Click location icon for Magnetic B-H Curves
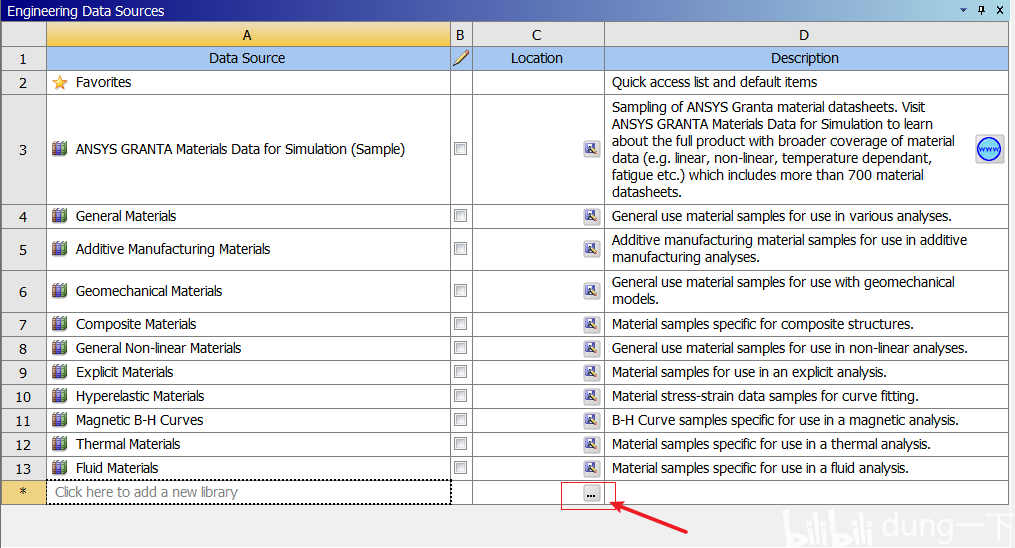Viewport: 1015px width, 548px height. 591,419
